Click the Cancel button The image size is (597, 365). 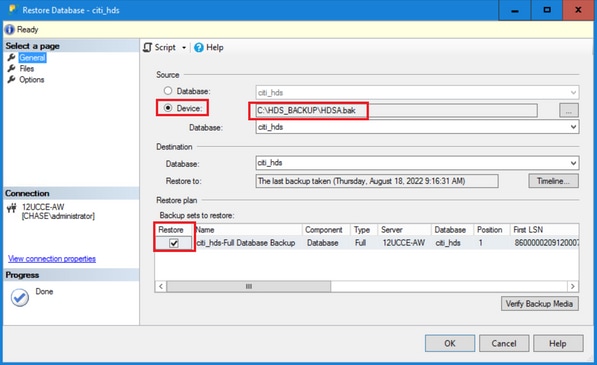pyautogui.click(x=504, y=343)
